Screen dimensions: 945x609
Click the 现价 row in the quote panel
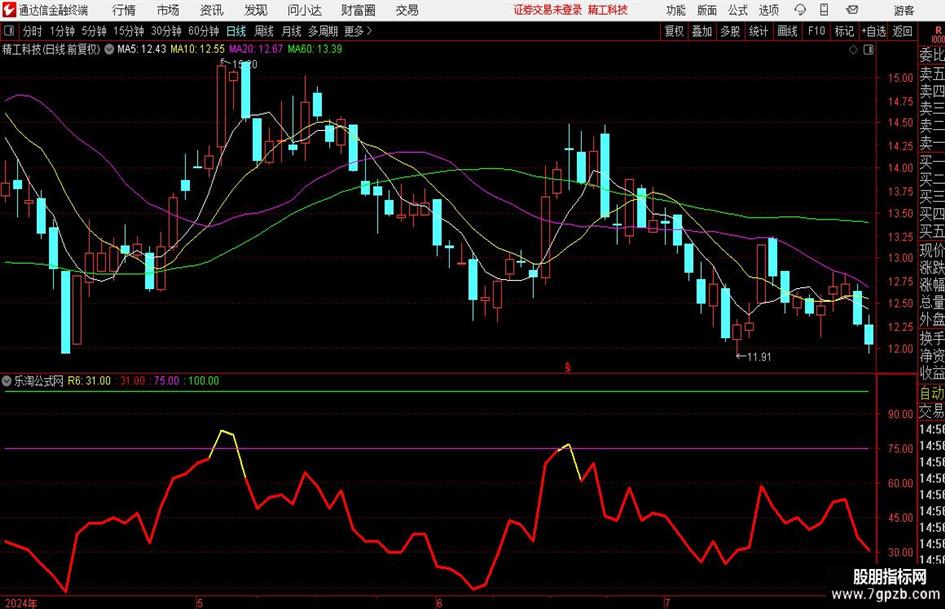point(932,250)
